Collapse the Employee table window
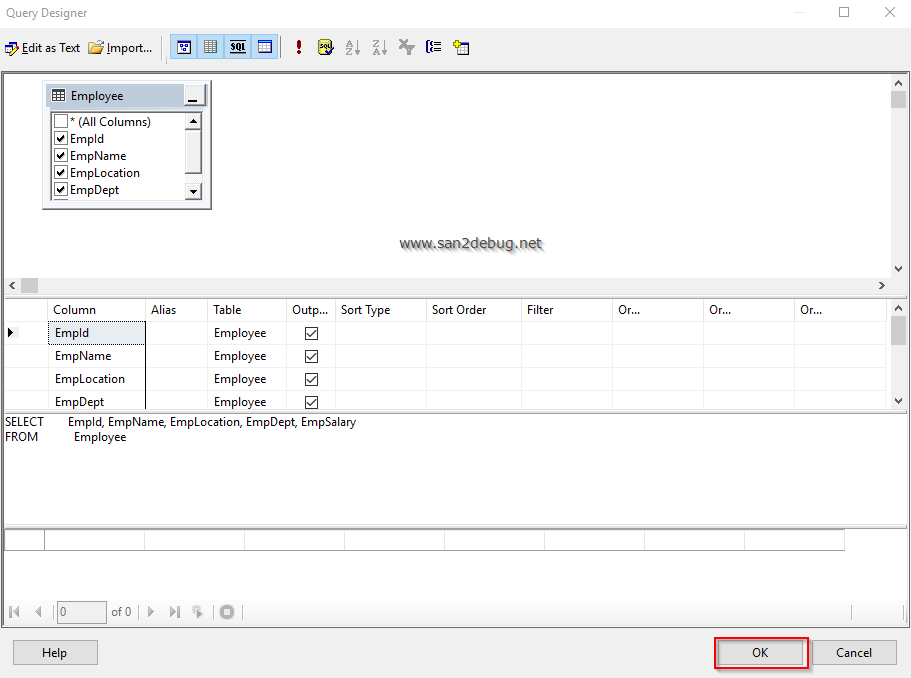Screen dimensions: 911x678 (x=193, y=97)
